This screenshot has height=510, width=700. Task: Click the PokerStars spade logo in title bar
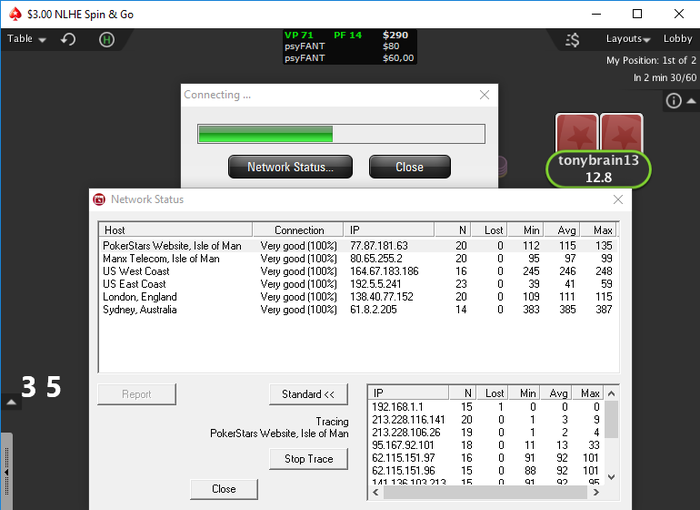(x=16, y=14)
